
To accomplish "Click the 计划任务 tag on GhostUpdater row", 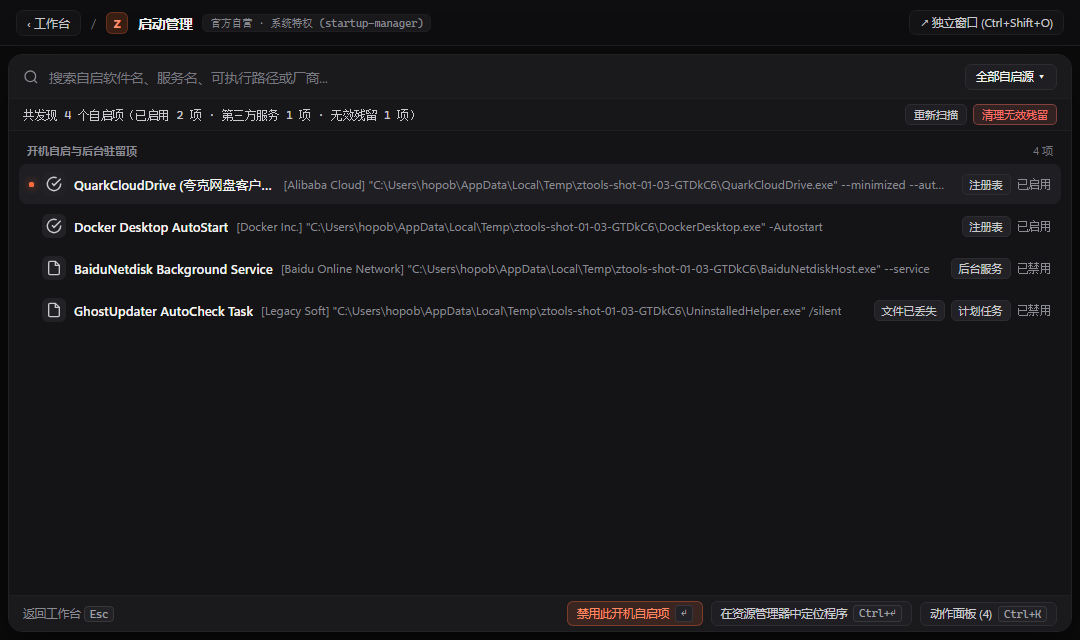I will click(980, 311).
